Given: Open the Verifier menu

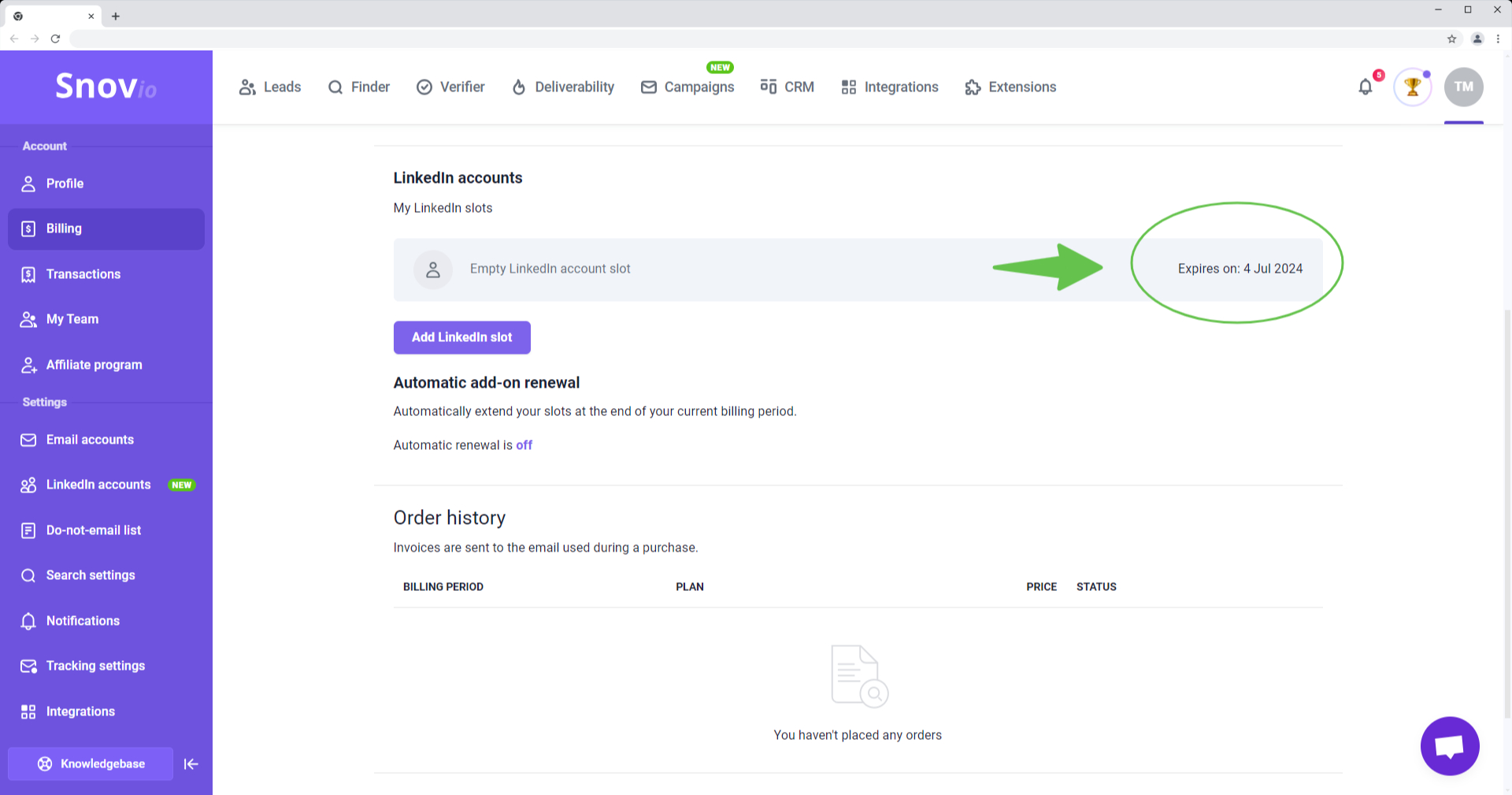Looking at the screenshot, I should 450,87.
